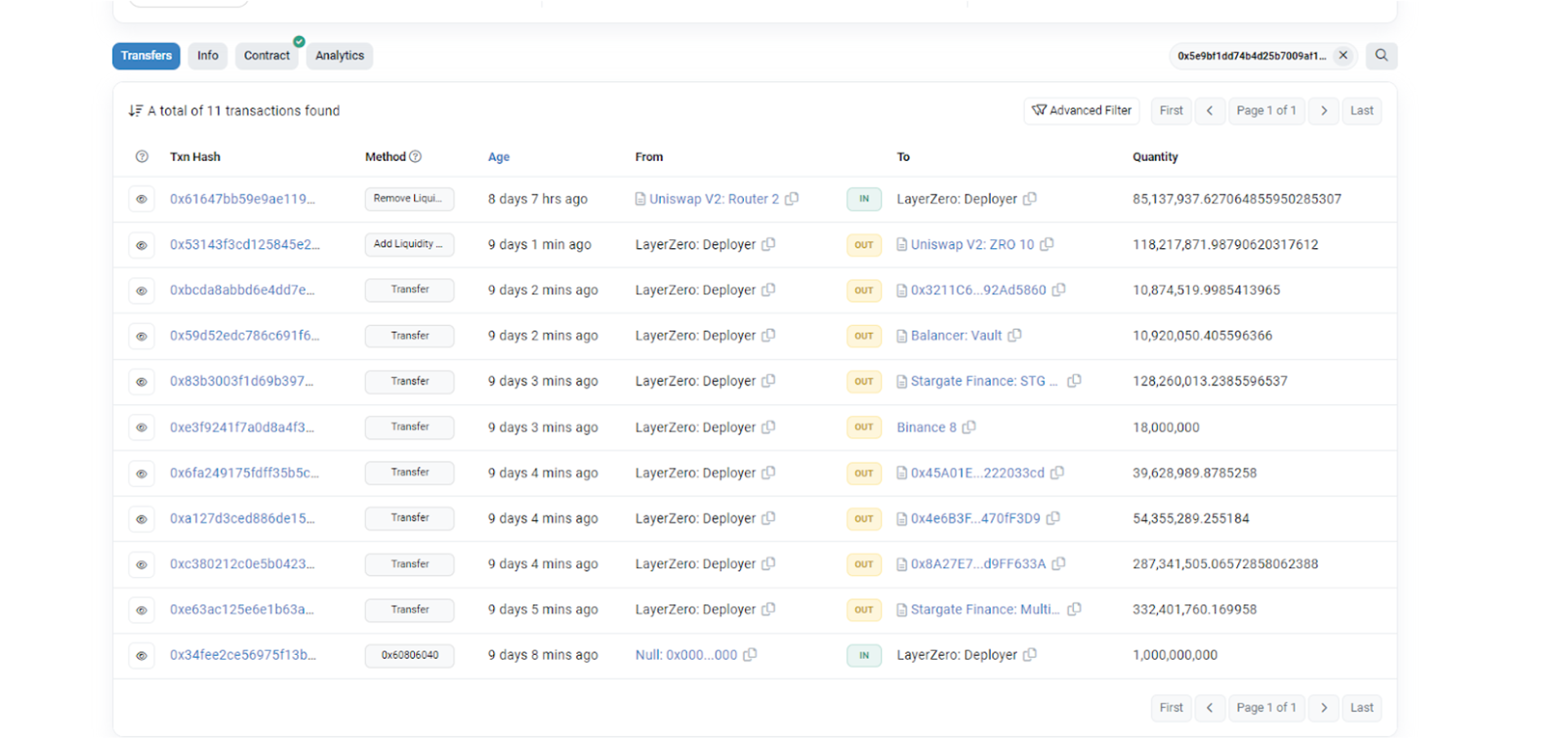Copy the Binance 8 address
This screenshot has height=738, width=1568.
coord(969,427)
